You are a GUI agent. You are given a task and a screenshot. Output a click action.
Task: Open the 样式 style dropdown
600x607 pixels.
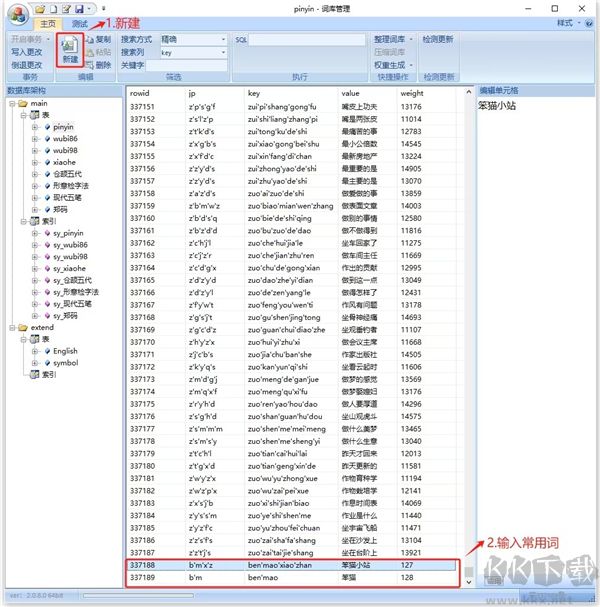click(568, 23)
